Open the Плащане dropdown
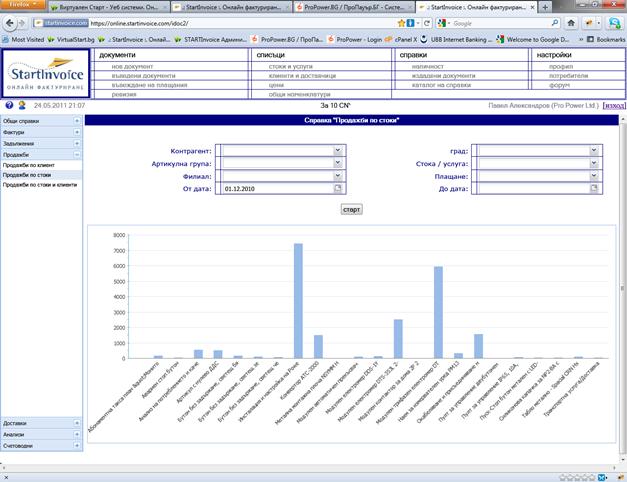The width and height of the screenshot is (627, 482). pos(594,176)
